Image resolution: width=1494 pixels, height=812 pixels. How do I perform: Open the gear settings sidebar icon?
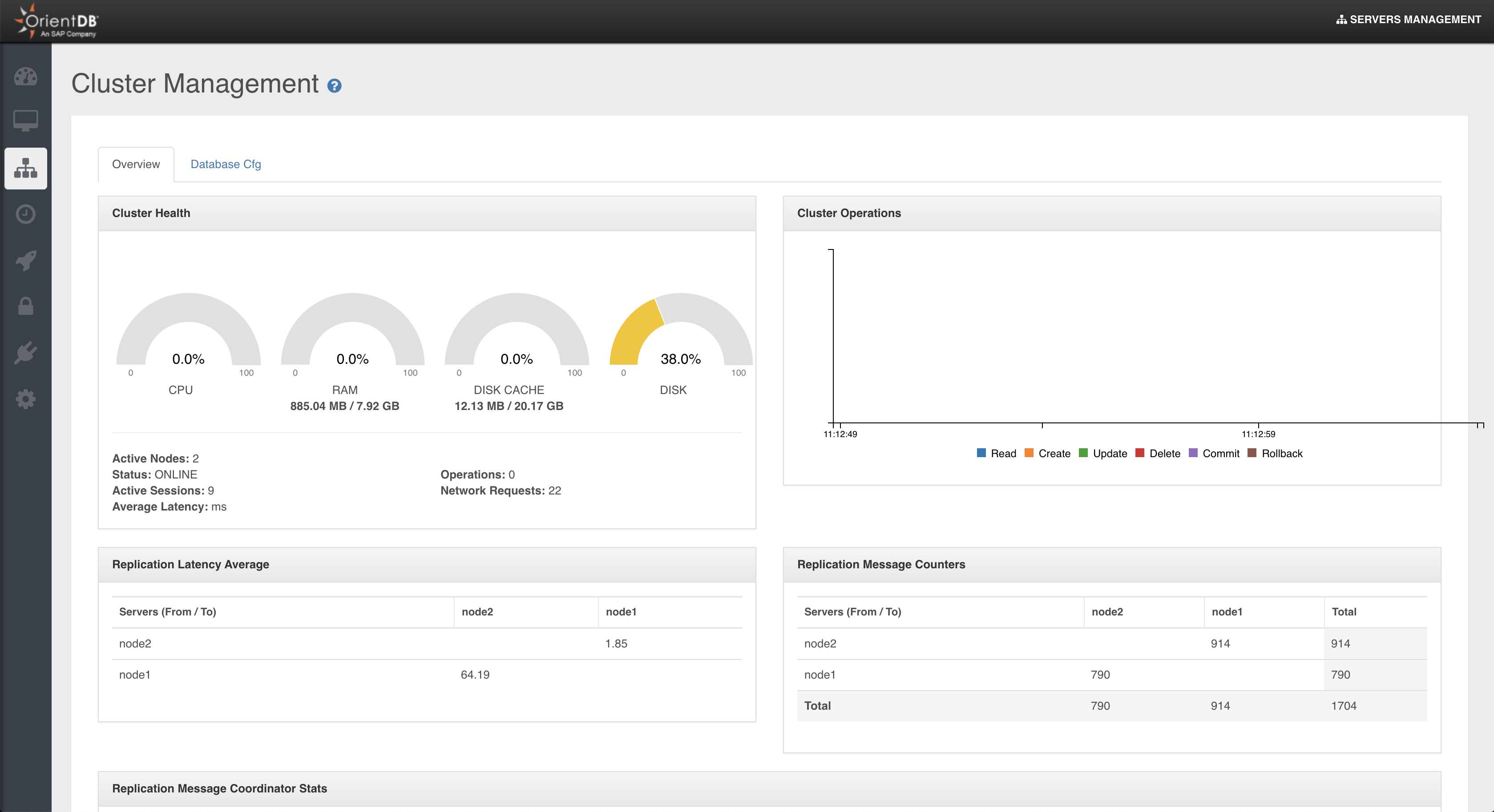pyautogui.click(x=25, y=399)
